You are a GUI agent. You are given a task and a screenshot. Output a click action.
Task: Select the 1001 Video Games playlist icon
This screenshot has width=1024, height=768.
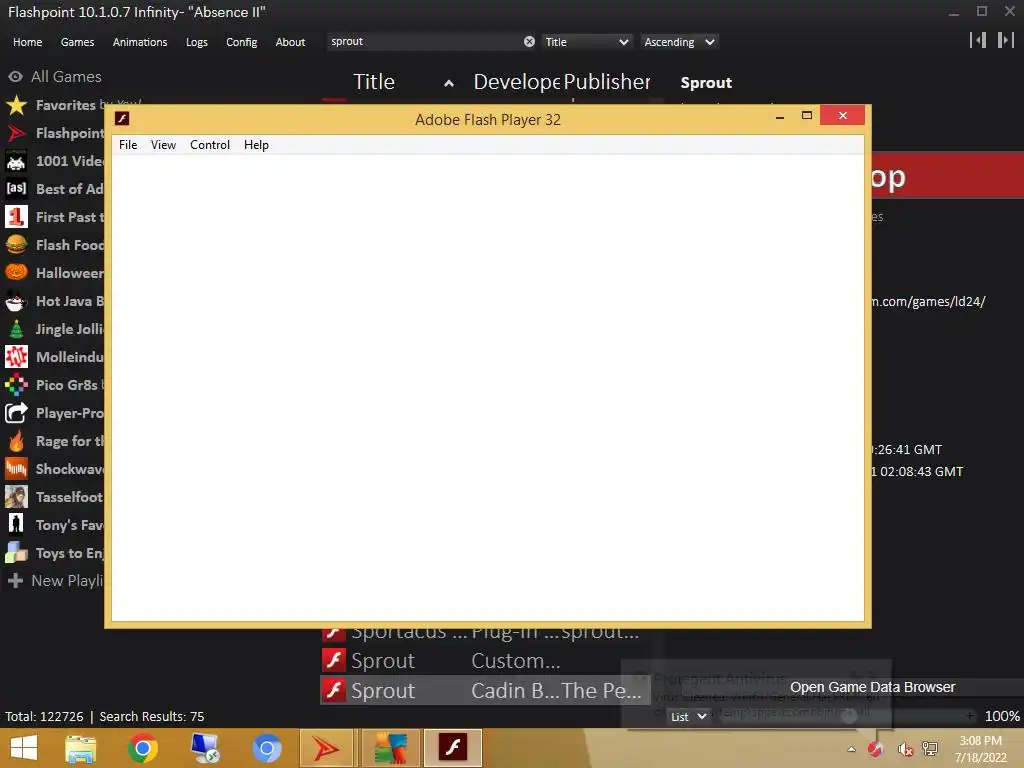[16, 161]
